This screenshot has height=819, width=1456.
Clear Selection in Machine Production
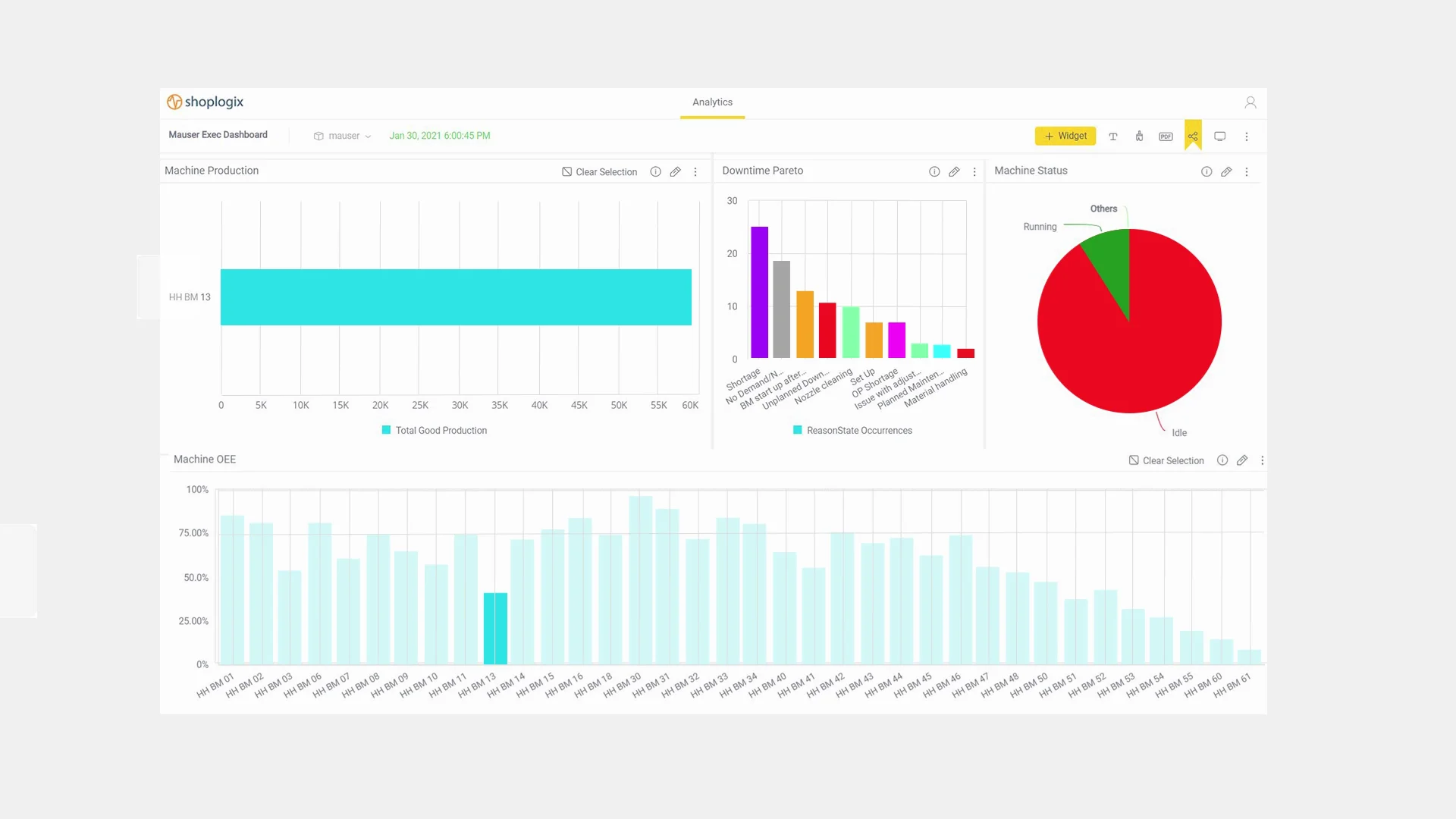pyautogui.click(x=599, y=172)
